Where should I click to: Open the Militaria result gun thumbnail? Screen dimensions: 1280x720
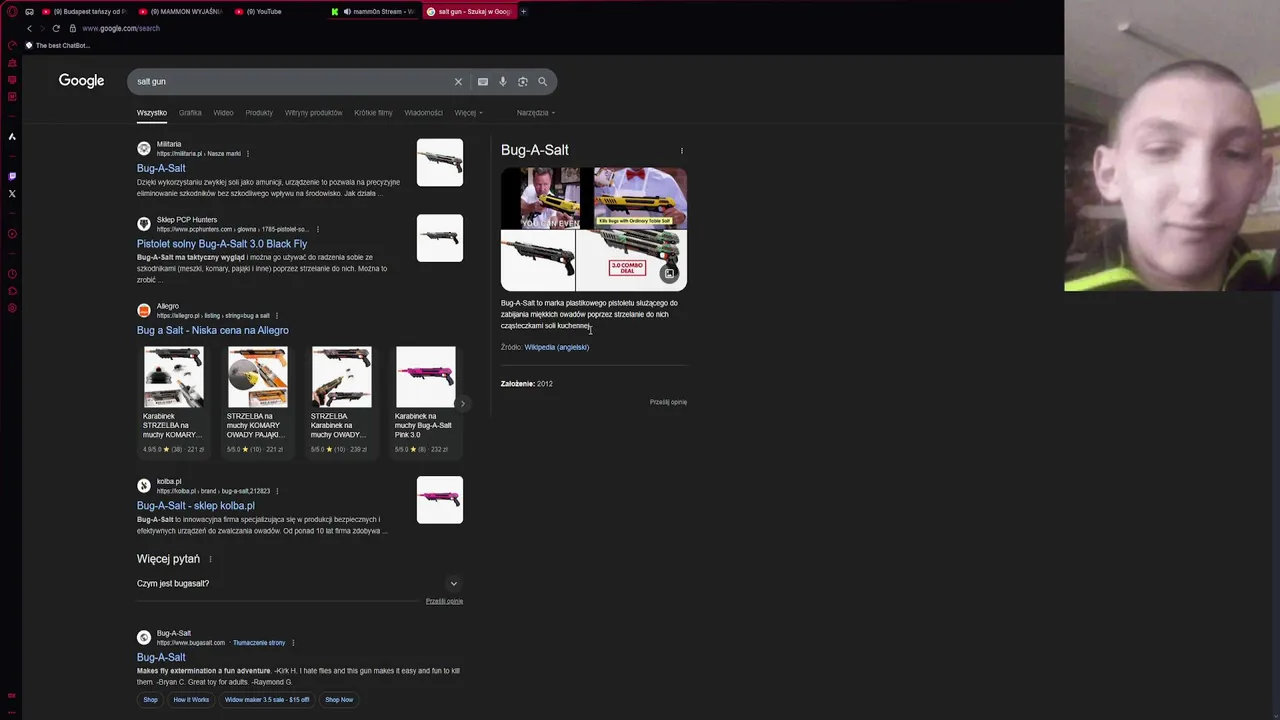click(x=440, y=162)
